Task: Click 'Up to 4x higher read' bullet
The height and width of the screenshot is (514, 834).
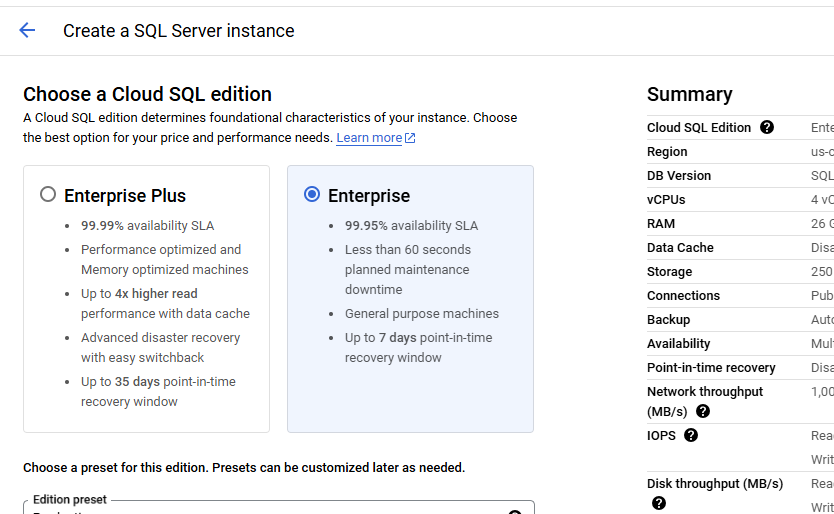Action: (139, 294)
